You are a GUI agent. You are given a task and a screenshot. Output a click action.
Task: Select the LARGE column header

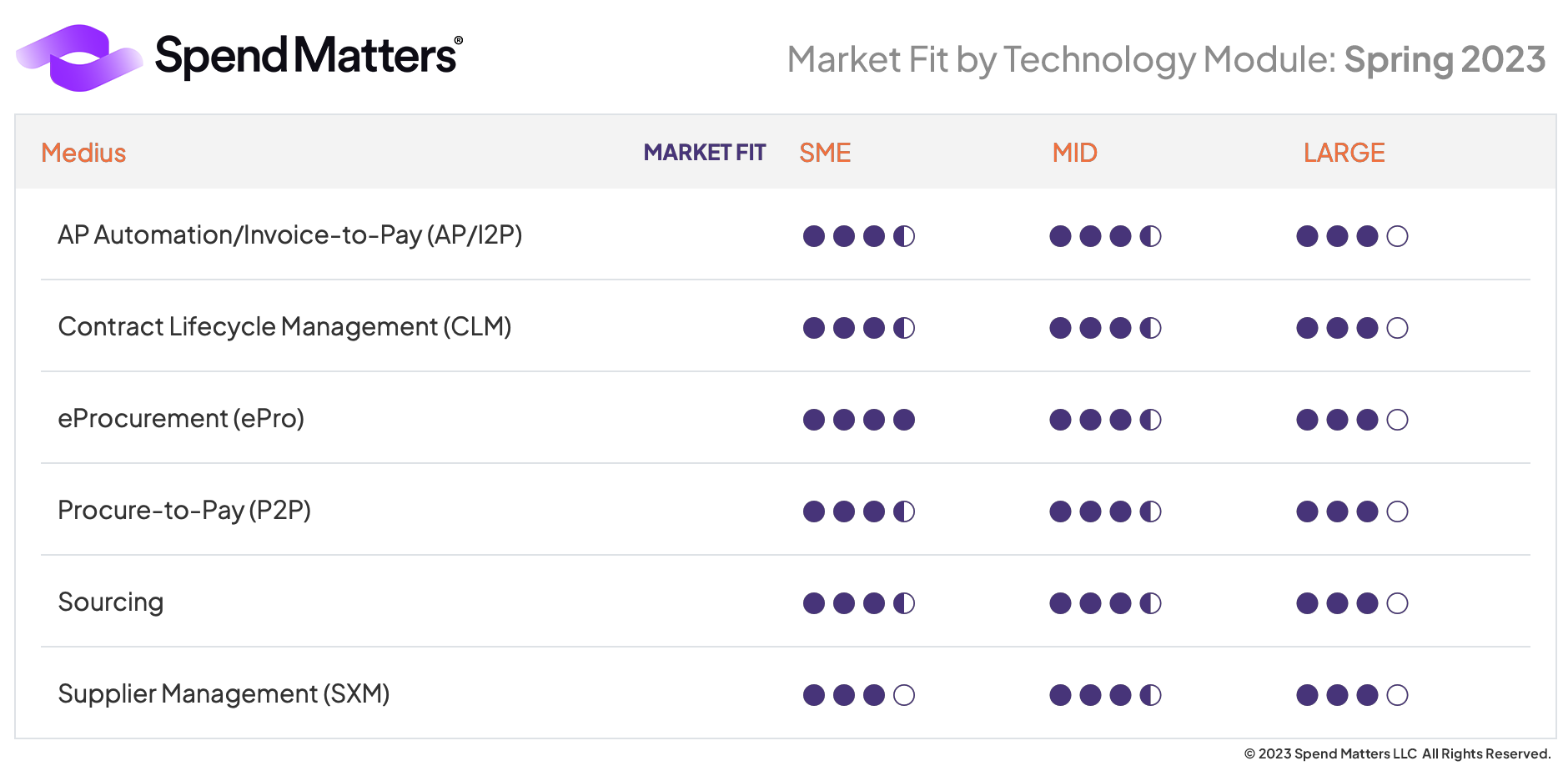point(1344,153)
